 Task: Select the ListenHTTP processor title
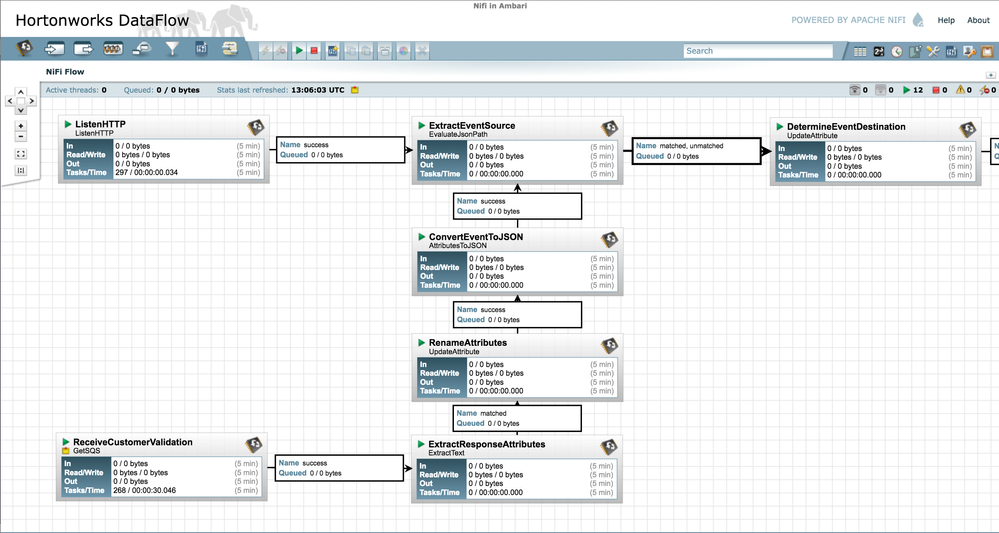(100, 124)
